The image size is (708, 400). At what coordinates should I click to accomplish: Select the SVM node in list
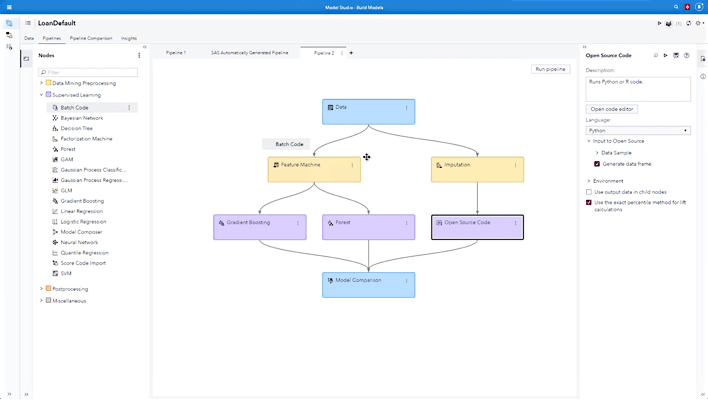tap(66, 274)
